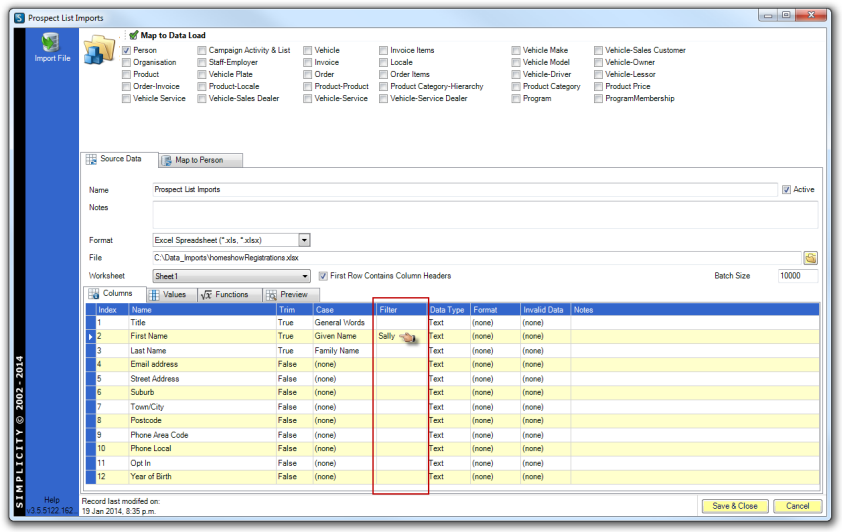The height and width of the screenshot is (532, 842).
Task: Click the Name input field
Action: [x=464, y=190]
